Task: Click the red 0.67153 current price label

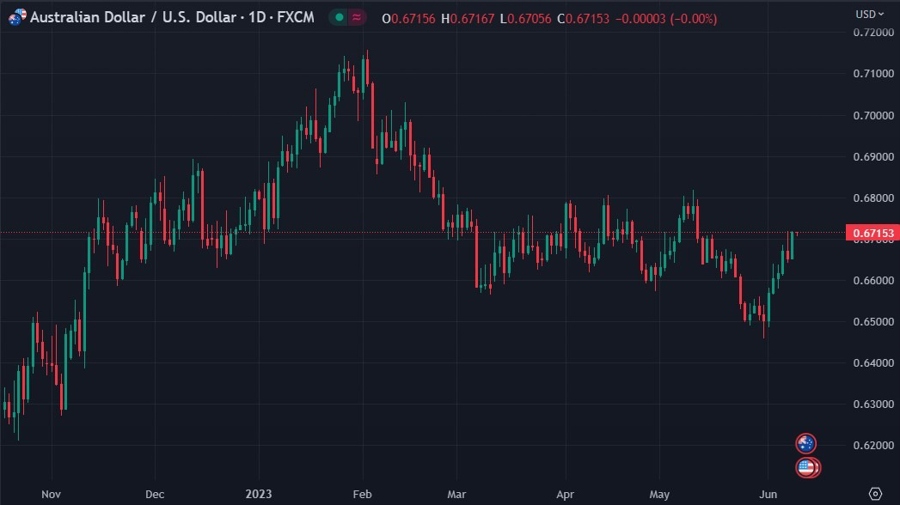Action: tap(873, 232)
